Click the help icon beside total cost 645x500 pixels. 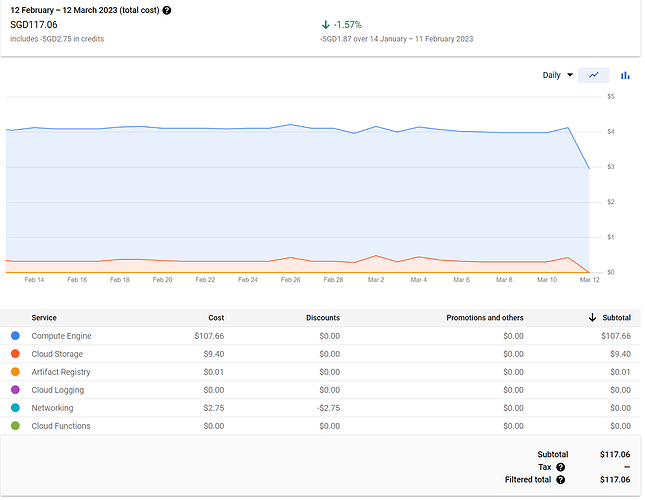(167, 10)
